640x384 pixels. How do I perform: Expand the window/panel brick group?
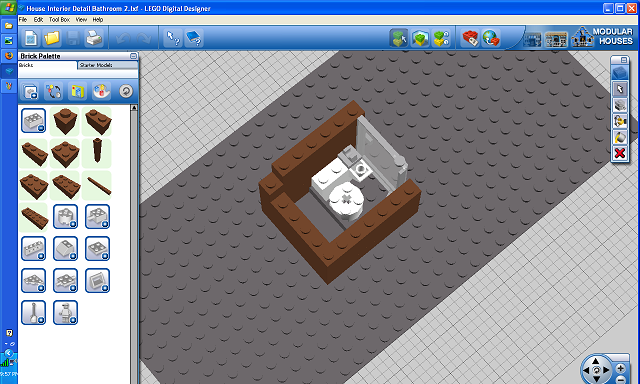(97, 280)
